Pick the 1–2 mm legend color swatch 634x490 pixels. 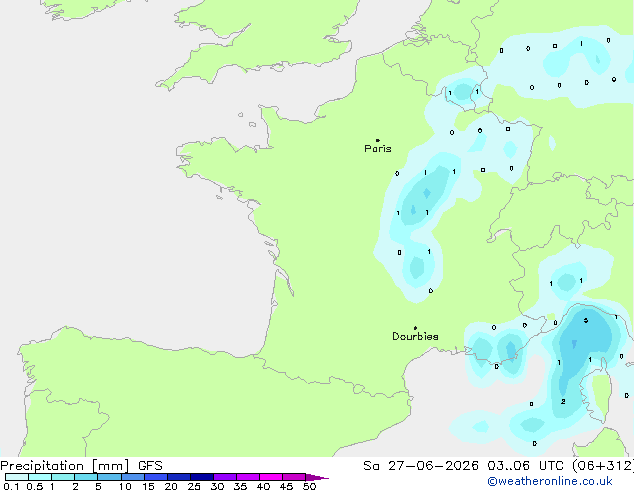pos(63,477)
